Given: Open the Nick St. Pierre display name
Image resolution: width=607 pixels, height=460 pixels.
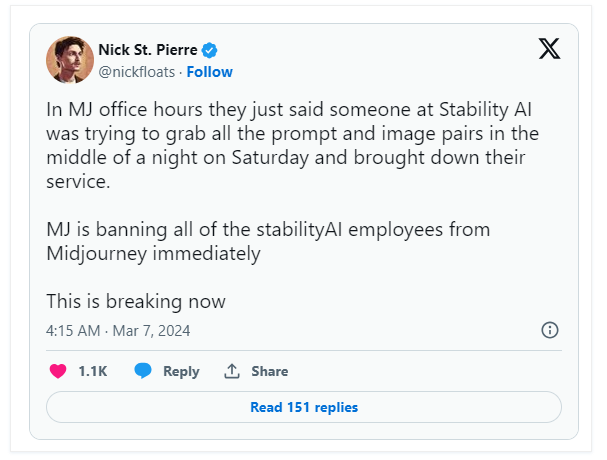Looking at the screenshot, I should click(x=148, y=50).
